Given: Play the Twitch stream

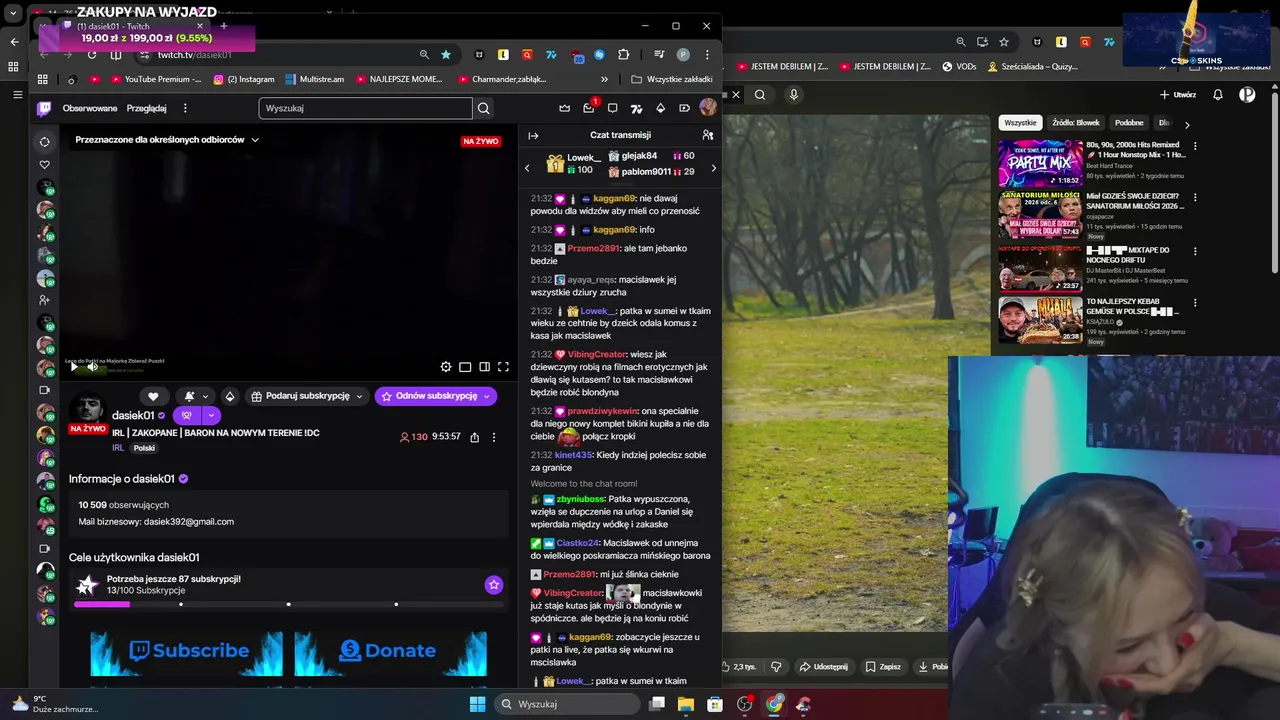Looking at the screenshot, I should [74, 367].
